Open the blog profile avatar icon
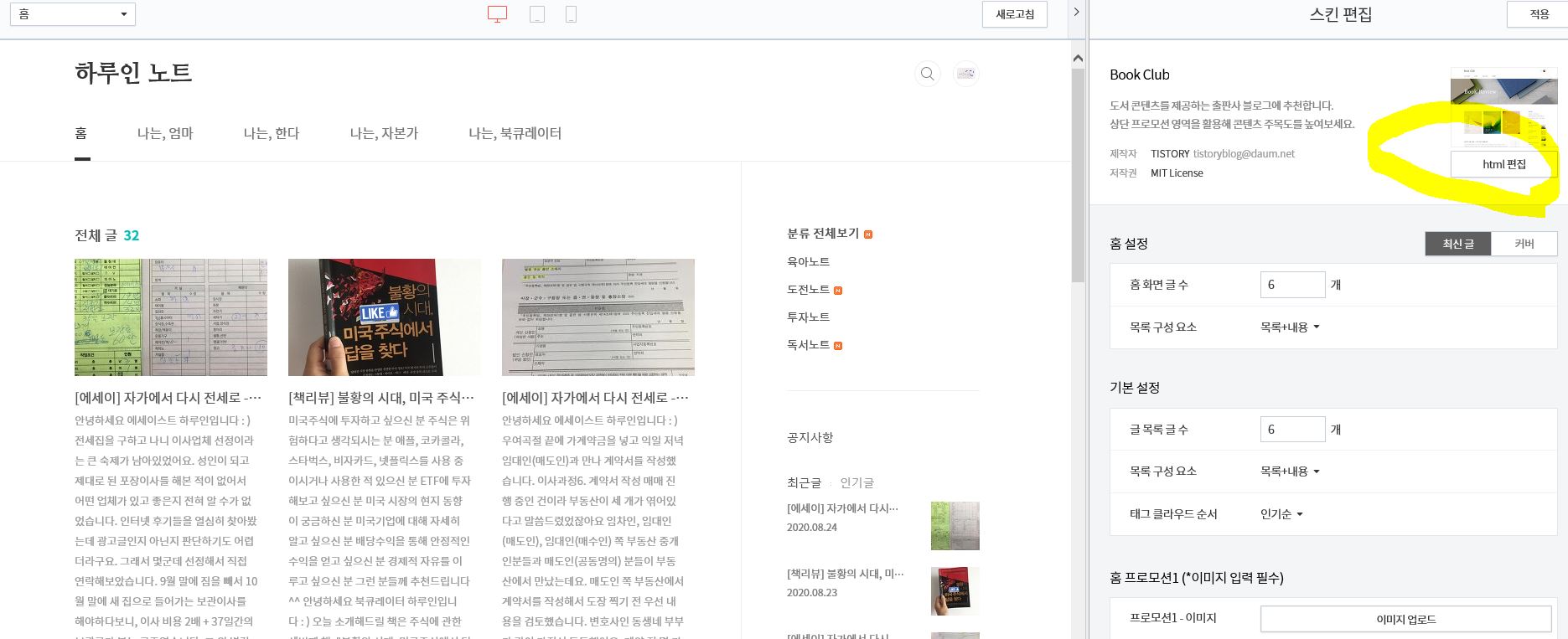1568x639 pixels. tap(966, 74)
